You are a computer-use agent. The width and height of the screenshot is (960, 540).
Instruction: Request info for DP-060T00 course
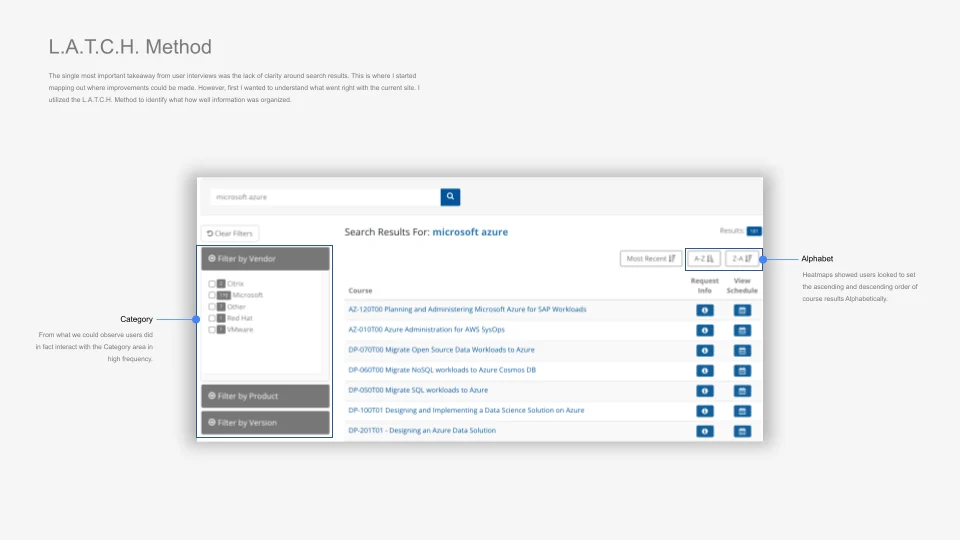(x=705, y=371)
